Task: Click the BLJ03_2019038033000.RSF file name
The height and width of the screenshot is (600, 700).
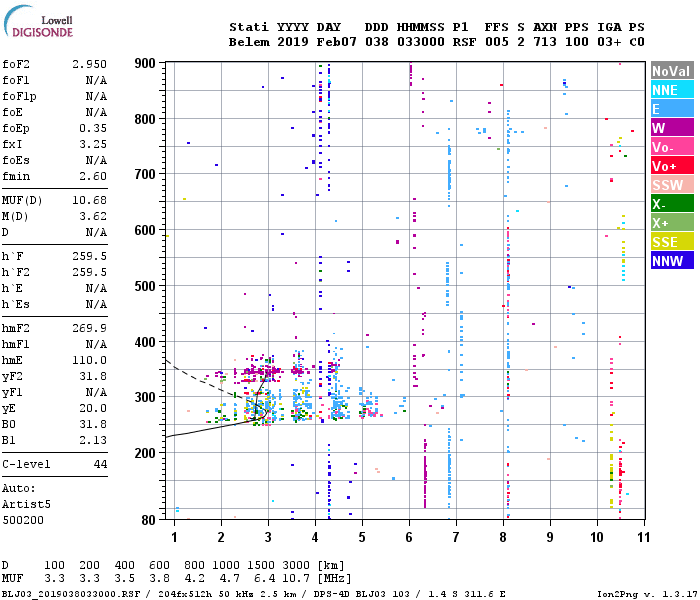Action: pyautogui.click(x=71, y=594)
